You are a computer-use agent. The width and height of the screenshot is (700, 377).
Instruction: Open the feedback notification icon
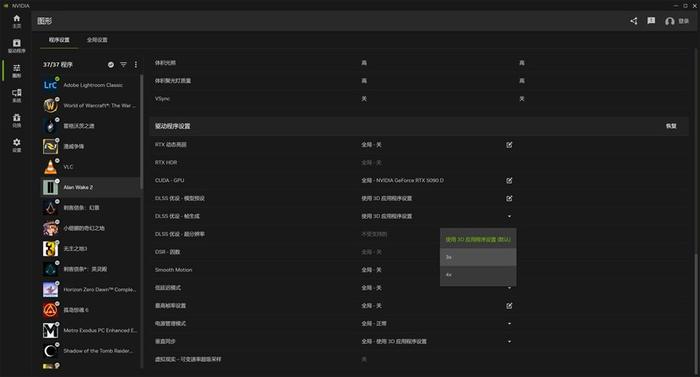651,21
